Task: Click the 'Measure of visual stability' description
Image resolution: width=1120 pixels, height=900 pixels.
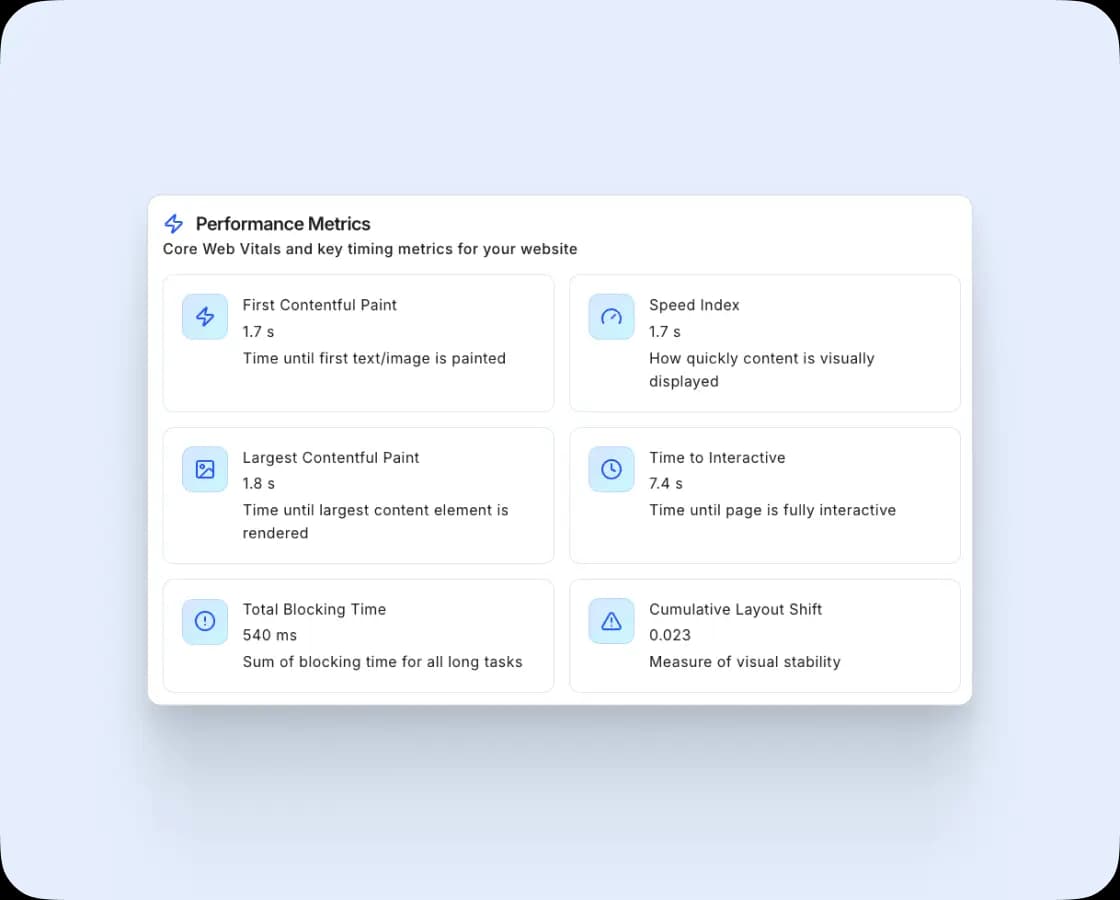Action: (744, 661)
